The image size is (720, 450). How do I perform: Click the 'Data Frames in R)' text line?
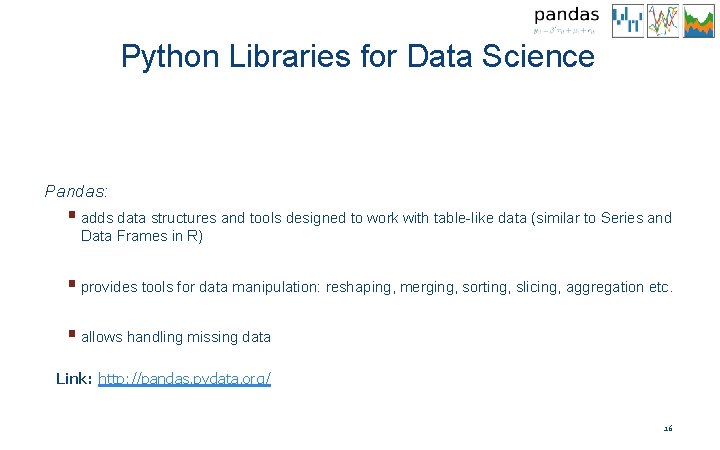point(142,237)
